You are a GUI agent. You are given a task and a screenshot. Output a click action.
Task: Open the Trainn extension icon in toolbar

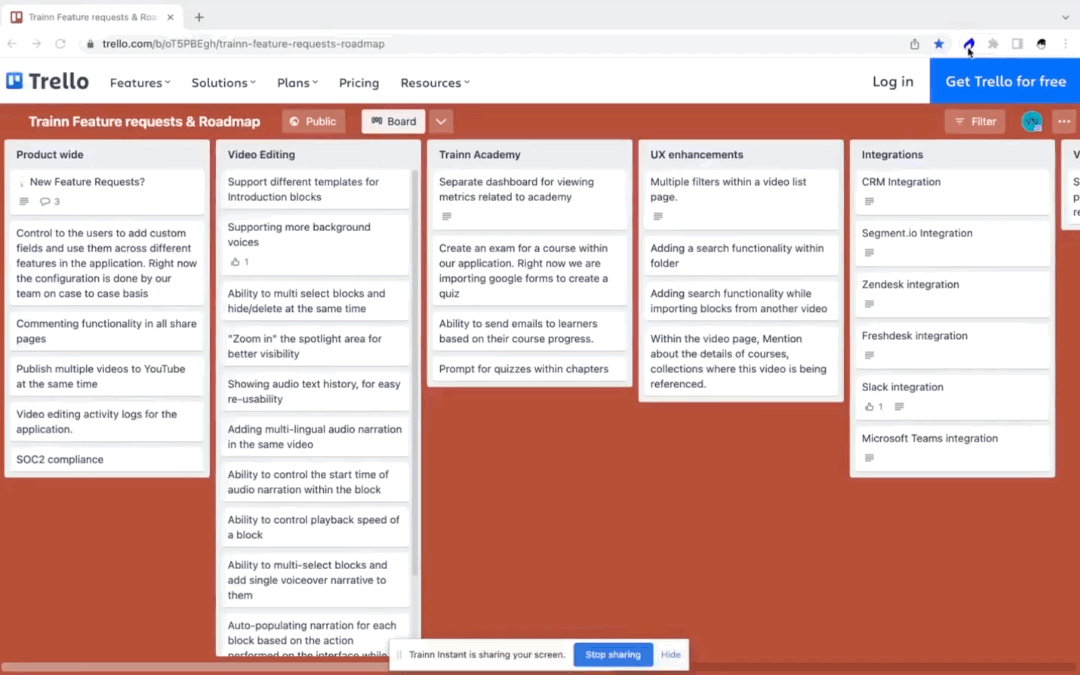point(969,43)
